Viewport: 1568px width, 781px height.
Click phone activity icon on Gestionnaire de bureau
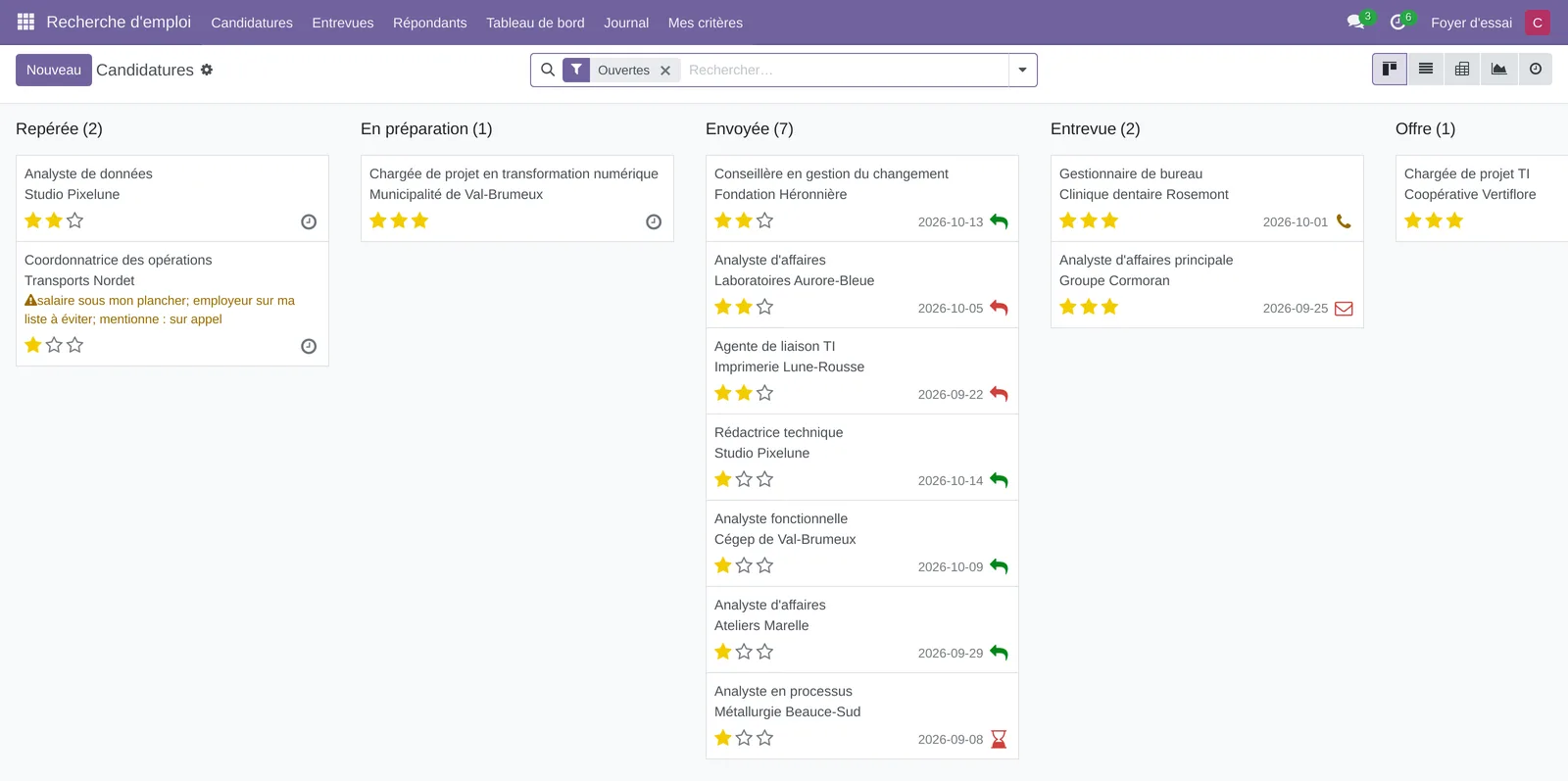coord(1344,221)
